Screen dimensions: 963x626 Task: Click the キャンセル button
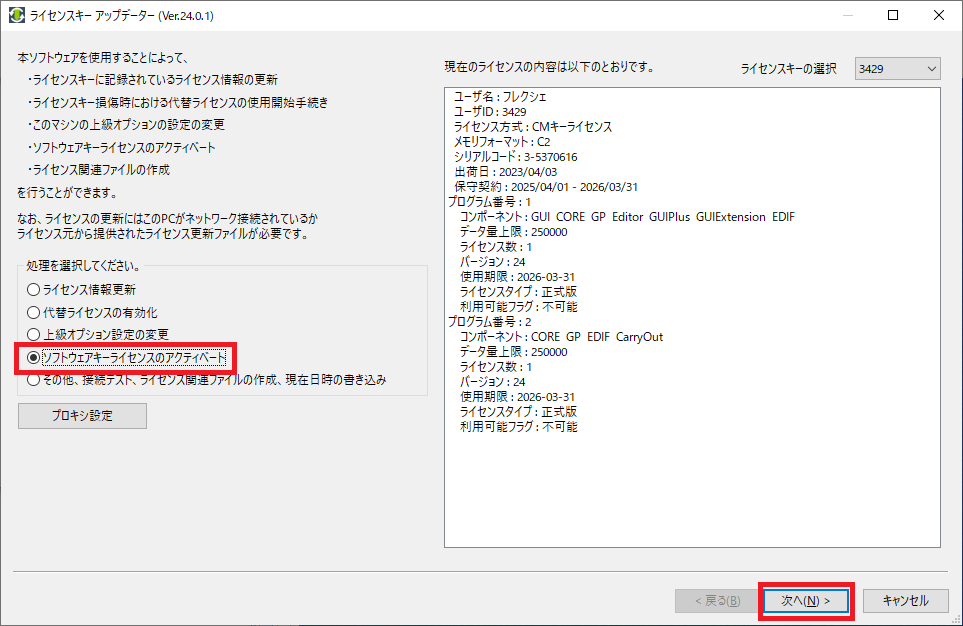click(905, 600)
